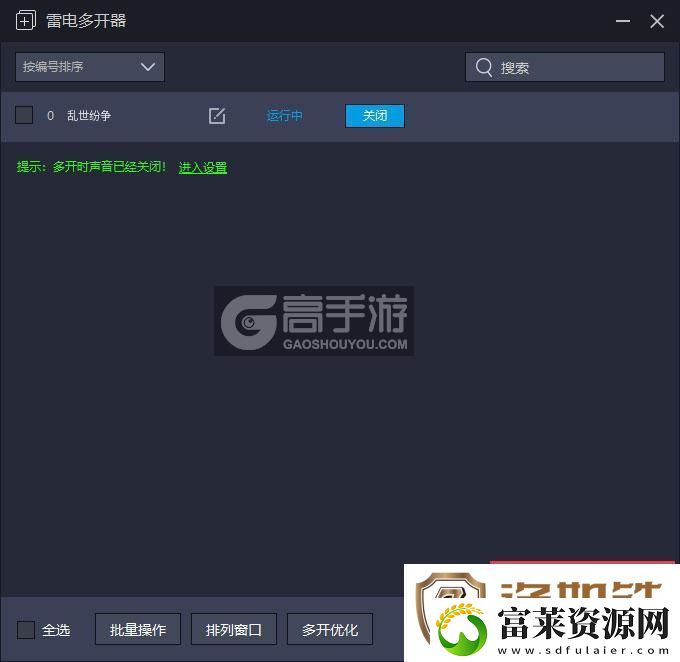
Task: Click the instance number 0
Action: pos(50,115)
